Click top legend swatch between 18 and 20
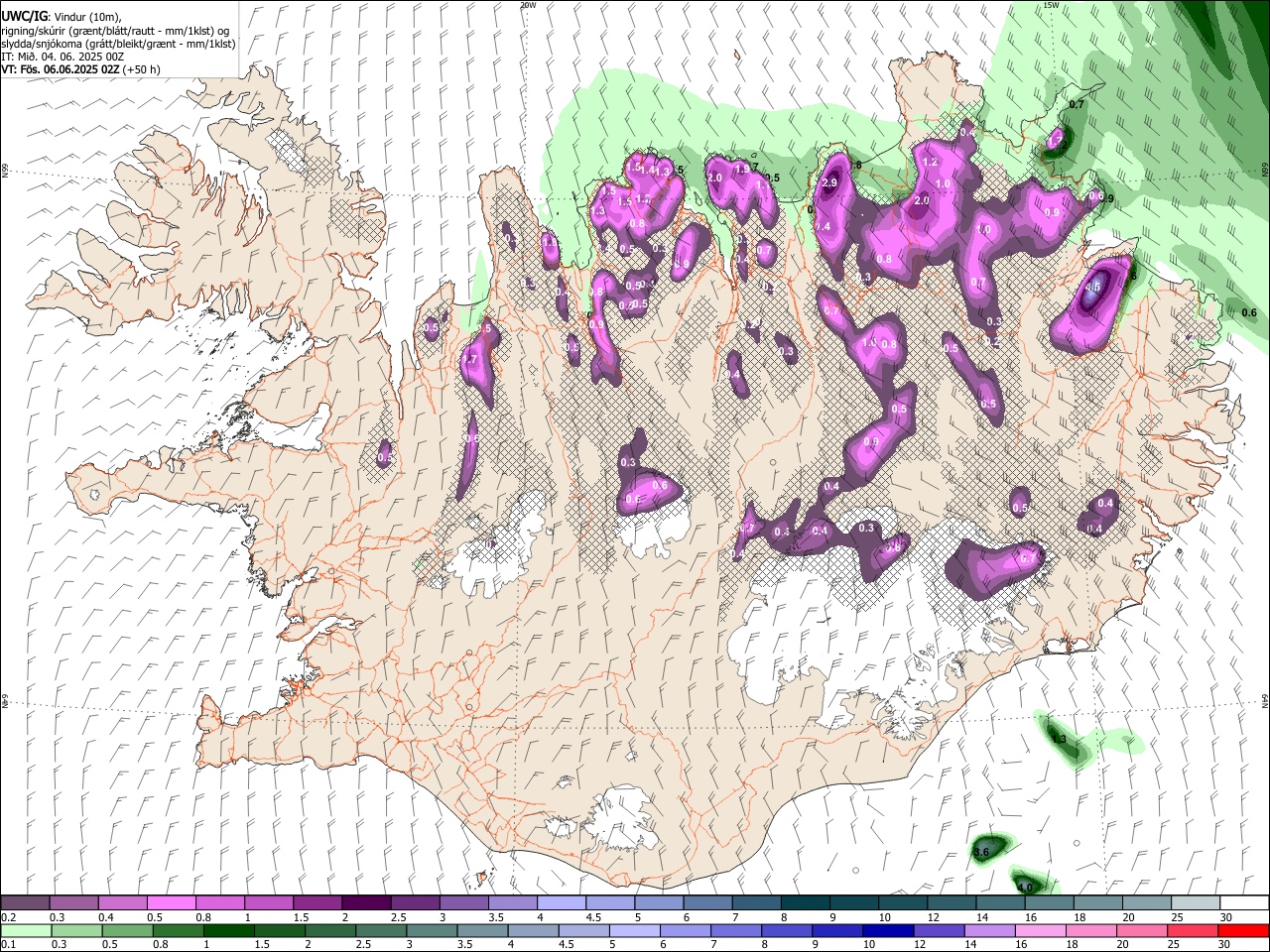1270x952 pixels. (1096, 903)
